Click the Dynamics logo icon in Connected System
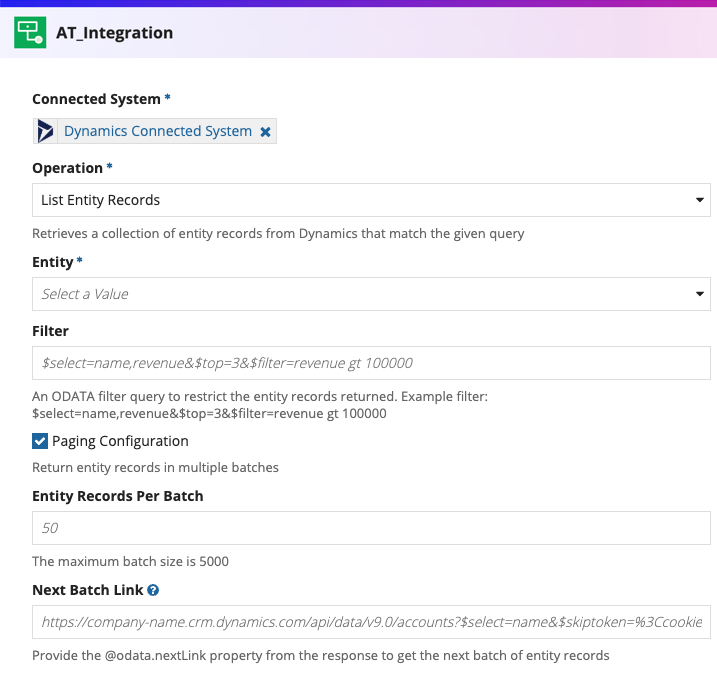The image size is (717, 684). click(45, 131)
